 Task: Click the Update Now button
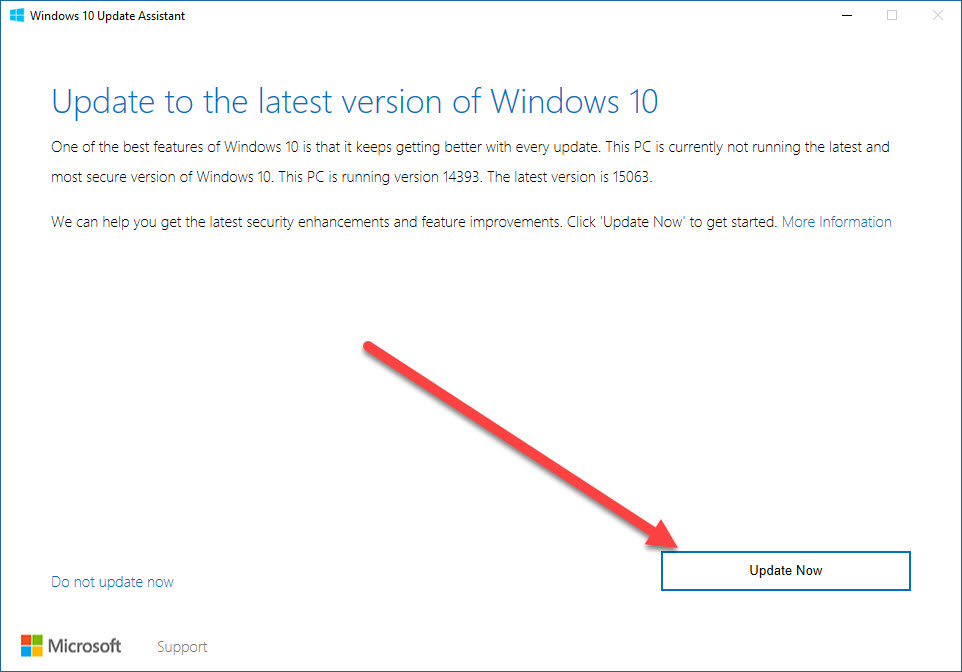pyautogui.click(x=785, y=571)
